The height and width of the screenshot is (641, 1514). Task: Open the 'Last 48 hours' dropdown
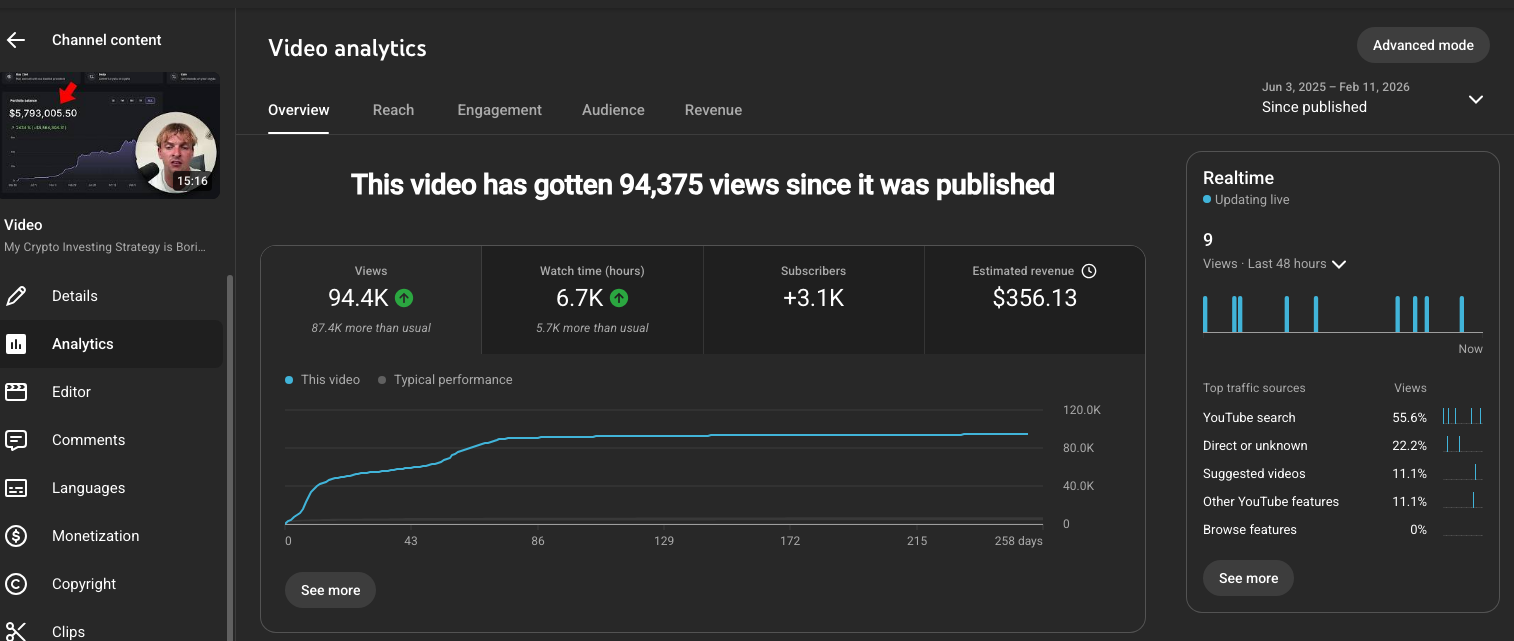[x=1339, y=263]
